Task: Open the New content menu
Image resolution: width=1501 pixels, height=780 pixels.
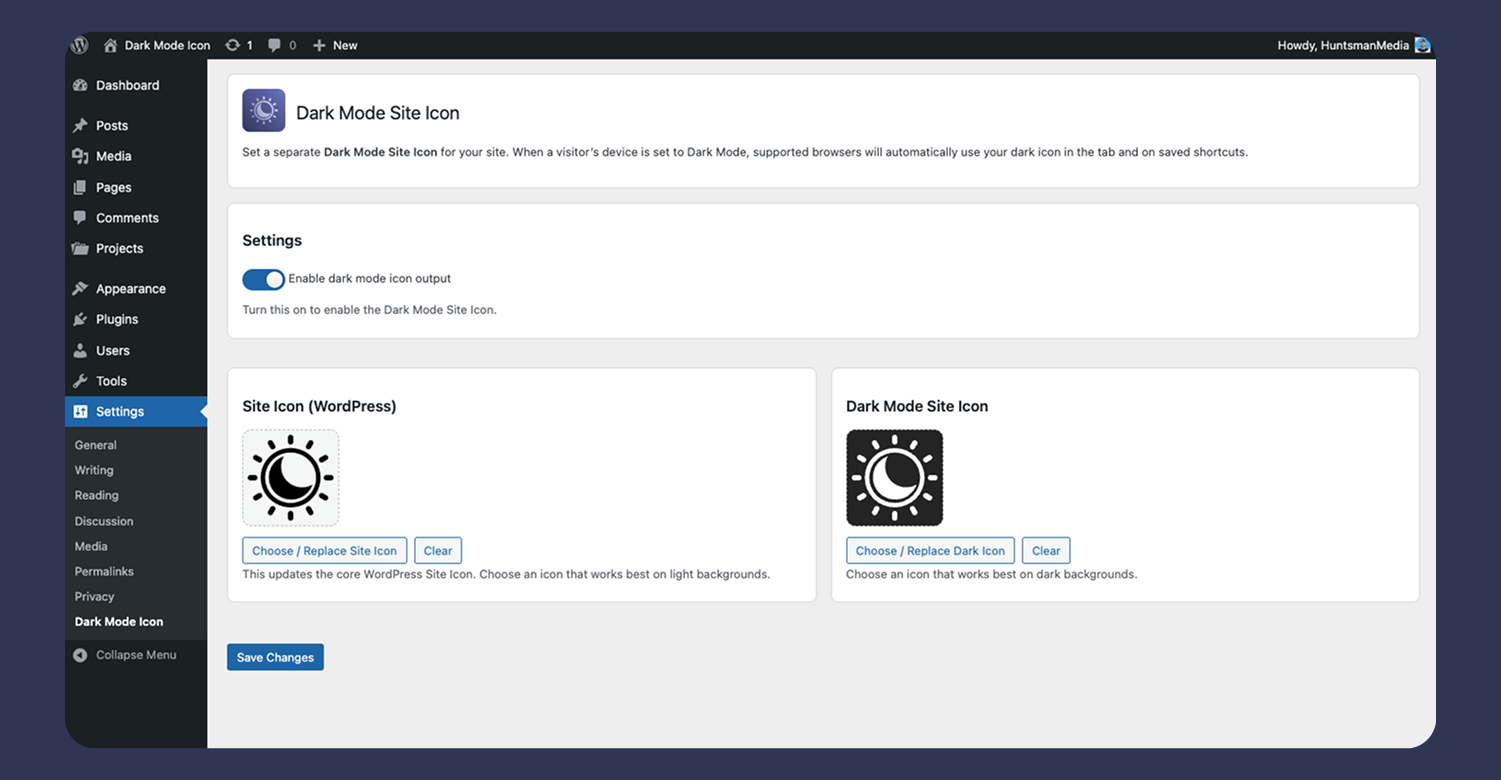Action: [334, 44]
